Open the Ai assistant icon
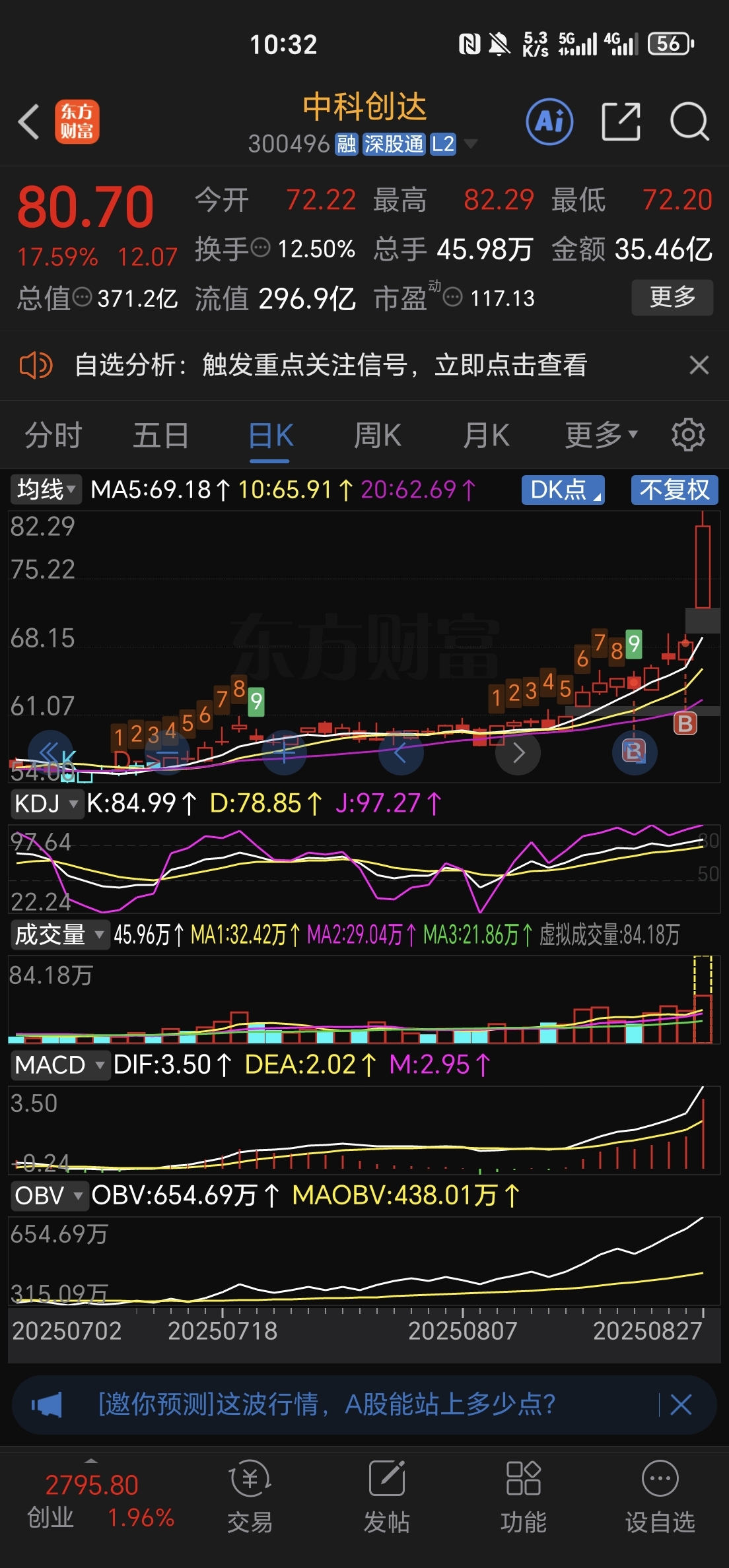 pos(549,121)
